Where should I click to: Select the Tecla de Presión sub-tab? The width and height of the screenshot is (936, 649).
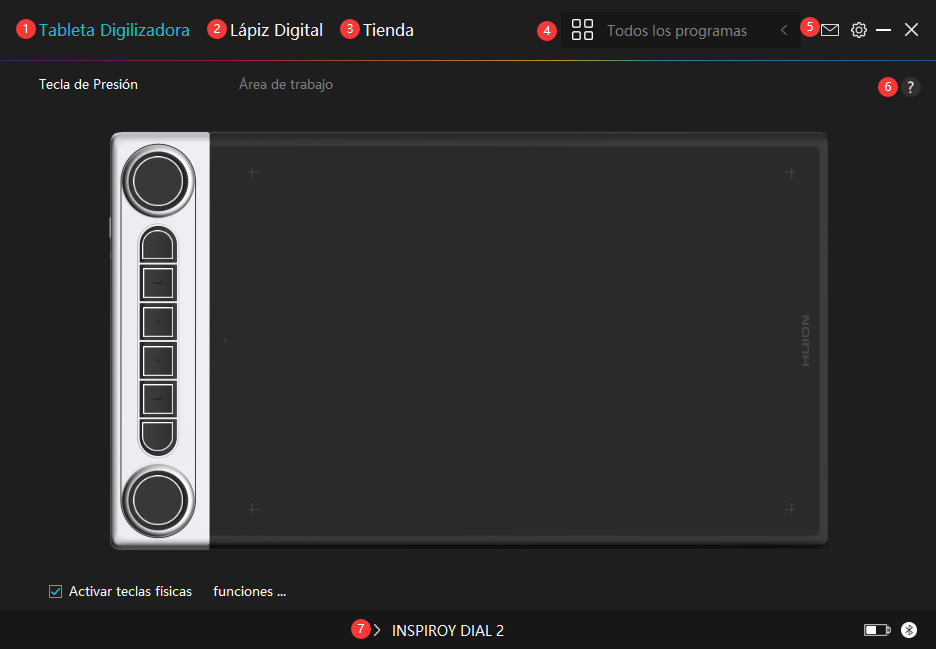coord(88,85)
